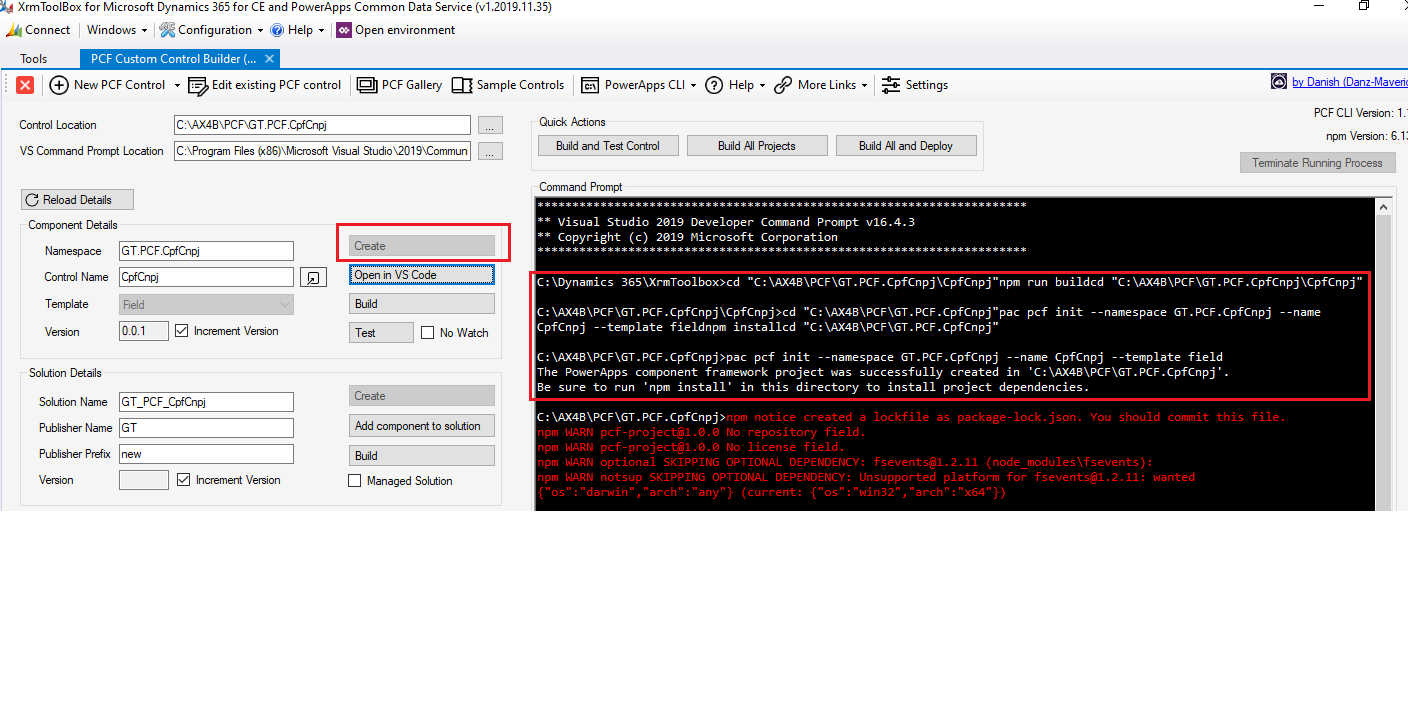Toggle solution Increment Version checkbox
The width and height of the screenshot is (1408, 728).
183,480
